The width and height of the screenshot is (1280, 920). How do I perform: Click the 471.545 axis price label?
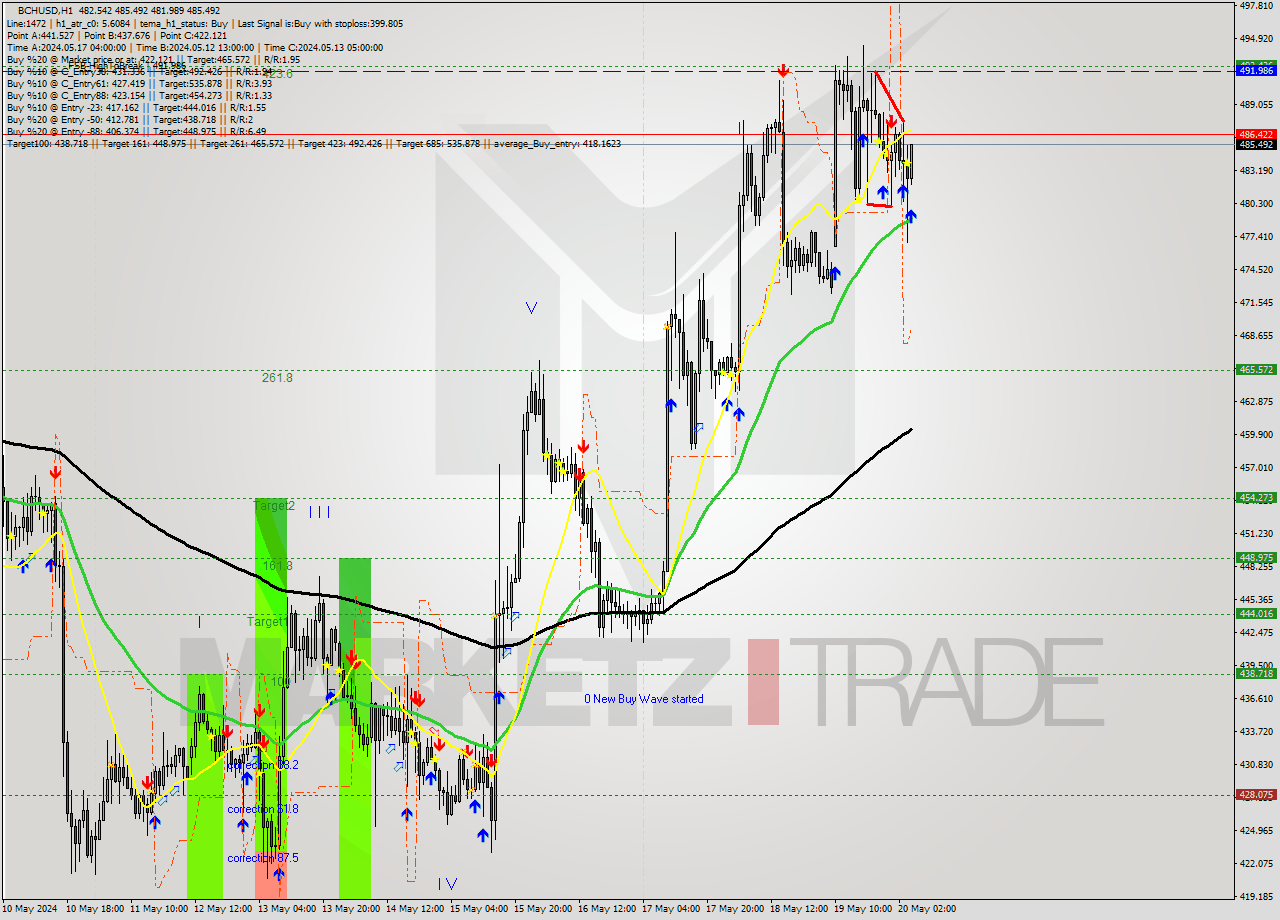(1256, 303)
